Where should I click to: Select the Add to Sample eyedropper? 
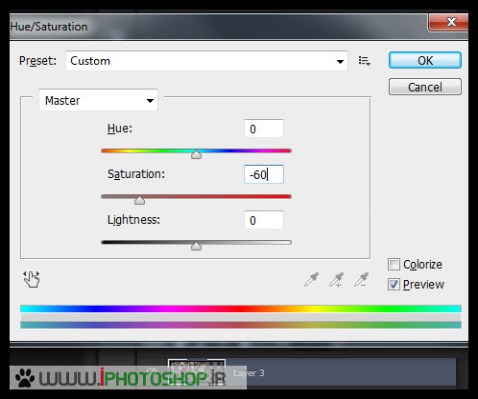[336, 280]
